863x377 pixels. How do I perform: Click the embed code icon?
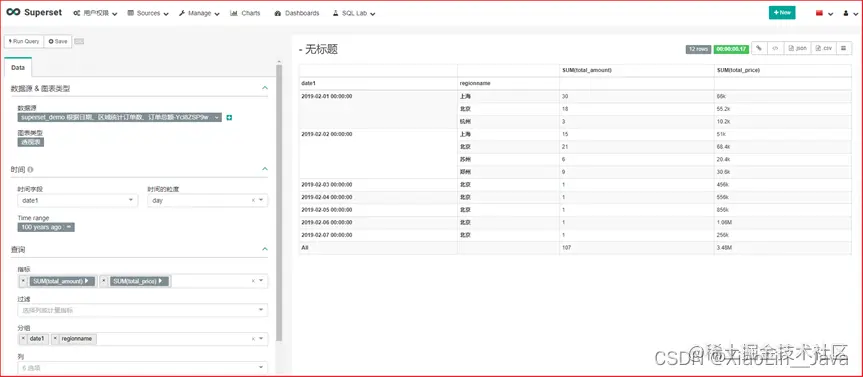(x=774, y=48)
